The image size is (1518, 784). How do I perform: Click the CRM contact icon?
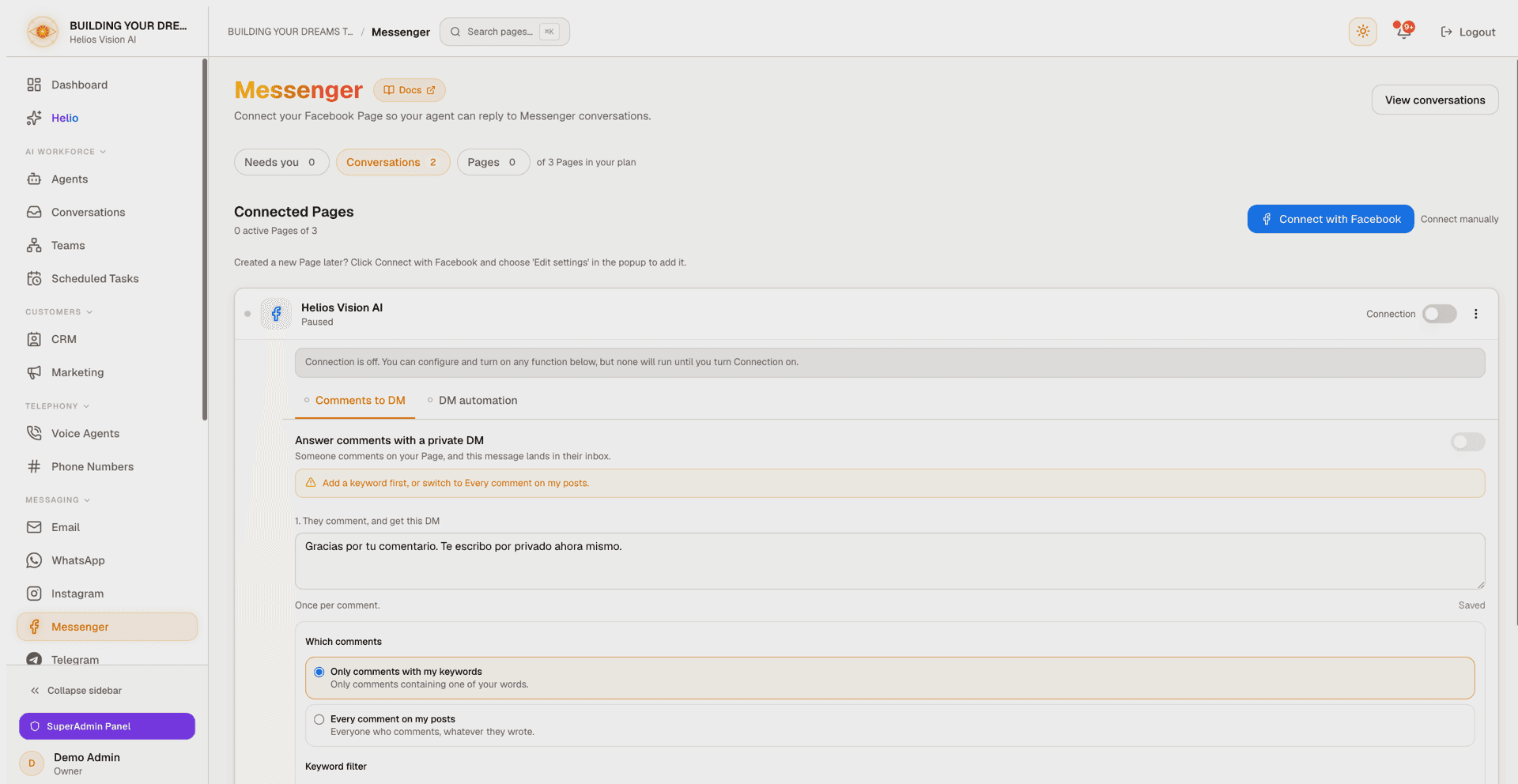click(x=34, y=339)
